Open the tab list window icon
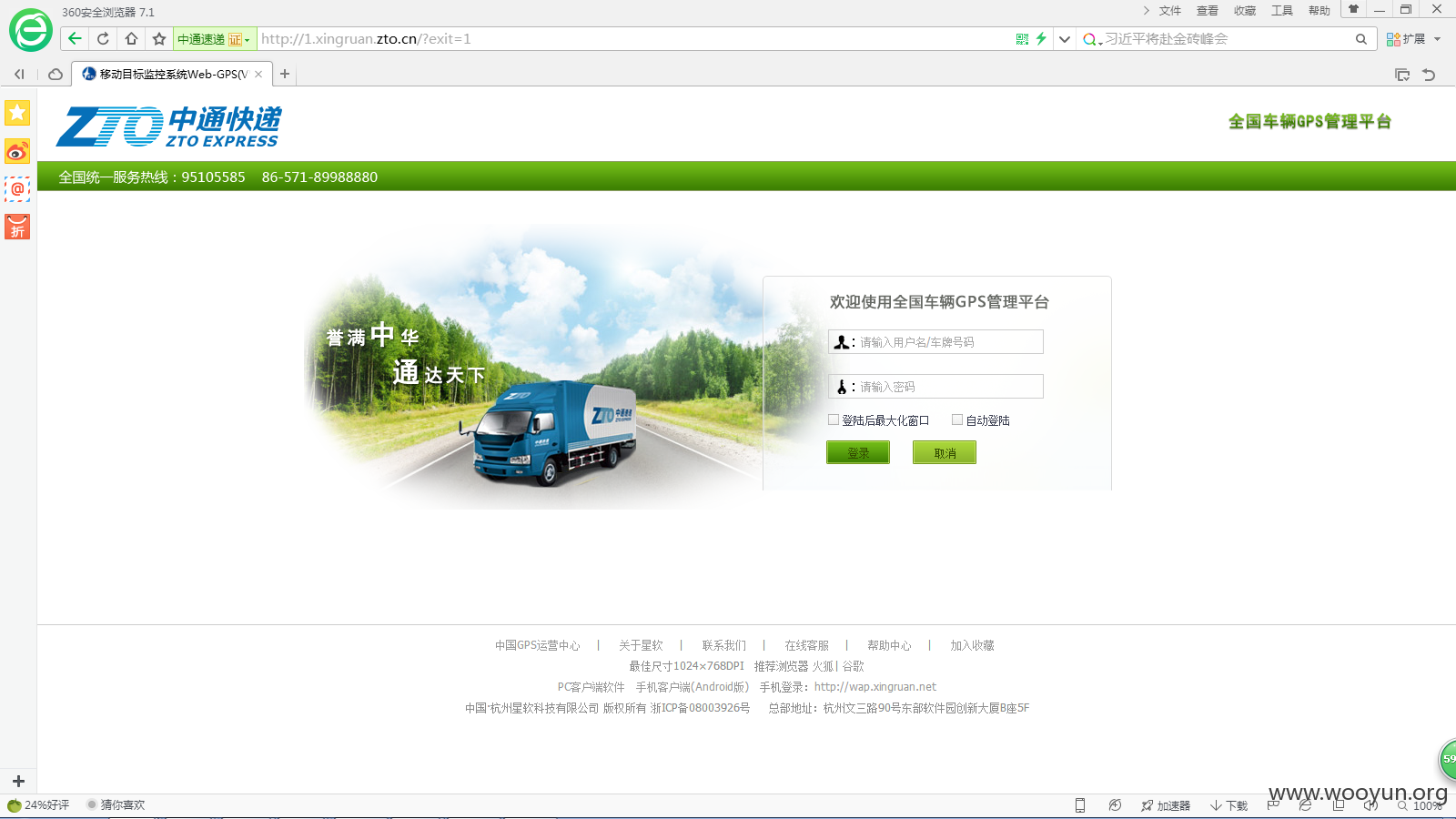 (x=1402, y=75)
